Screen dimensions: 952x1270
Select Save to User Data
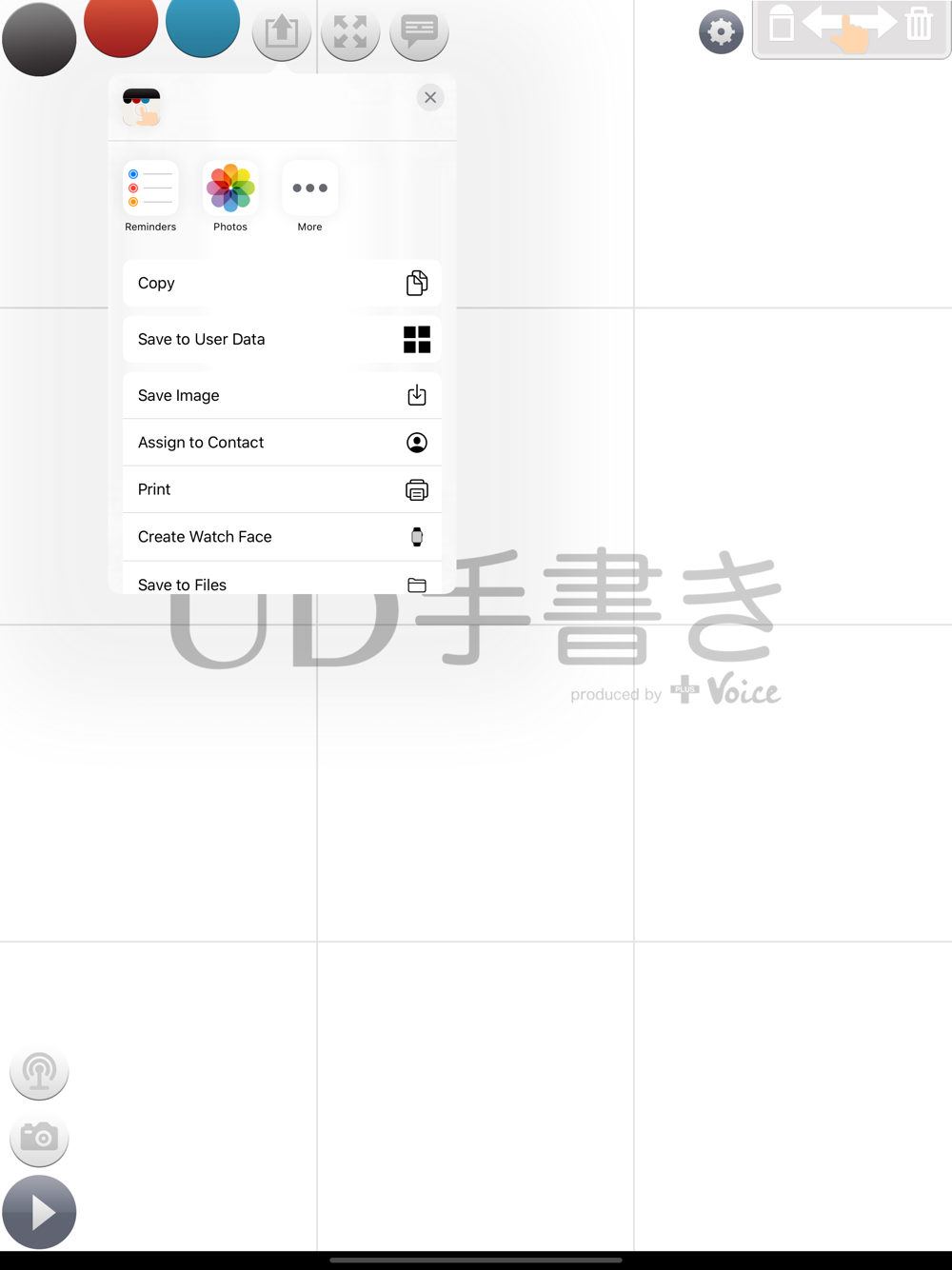[x=282, y=339]
